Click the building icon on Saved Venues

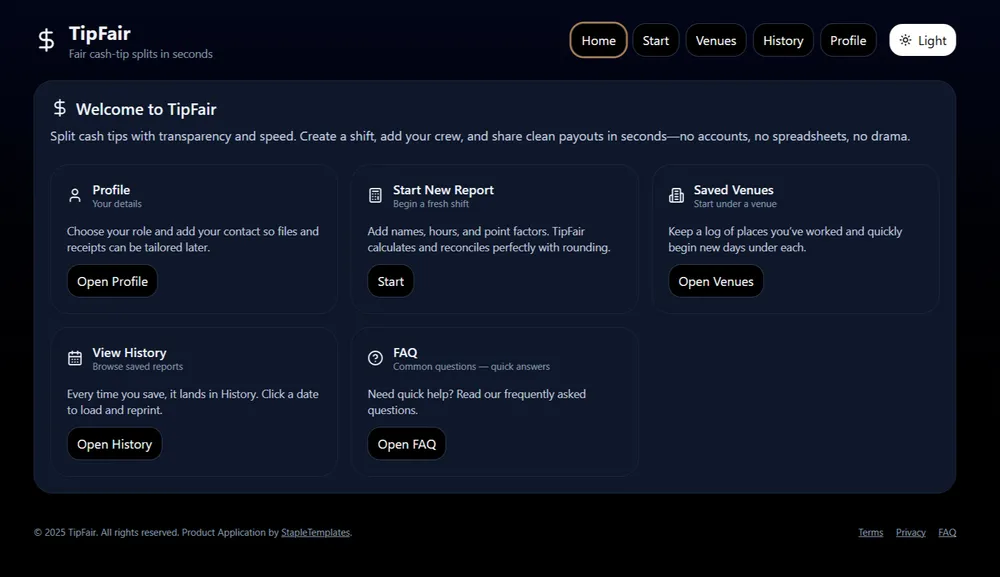[x=676, y=195]
